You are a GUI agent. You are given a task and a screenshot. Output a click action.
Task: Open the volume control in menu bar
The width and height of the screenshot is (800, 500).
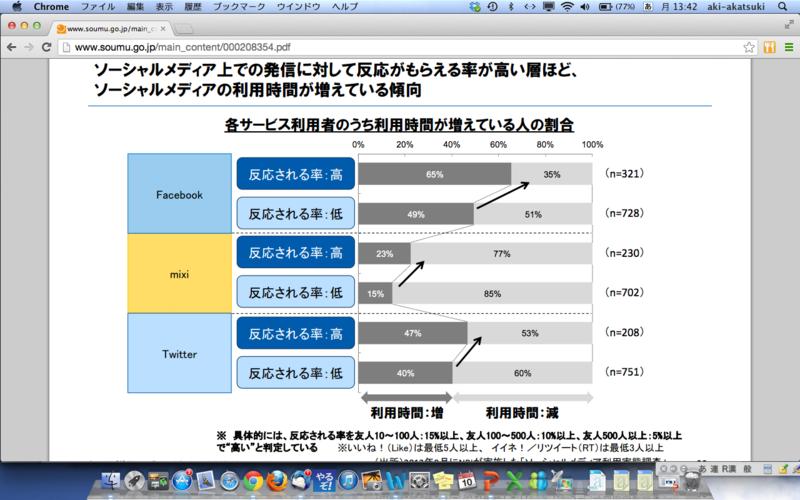tap(585, 7)
